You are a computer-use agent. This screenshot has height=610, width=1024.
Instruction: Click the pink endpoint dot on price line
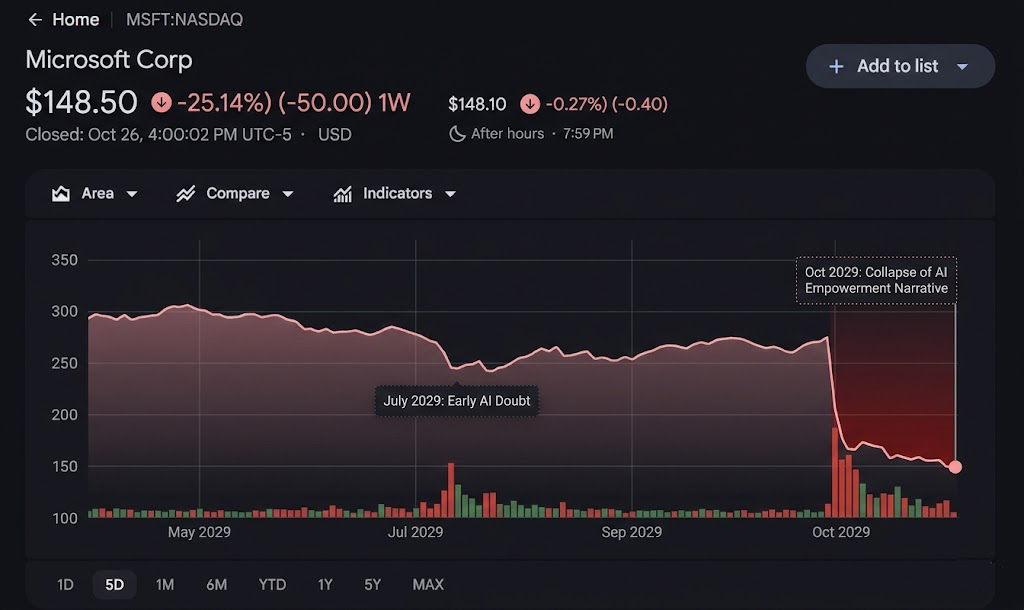pyautogui.click(x=955, y=467)
